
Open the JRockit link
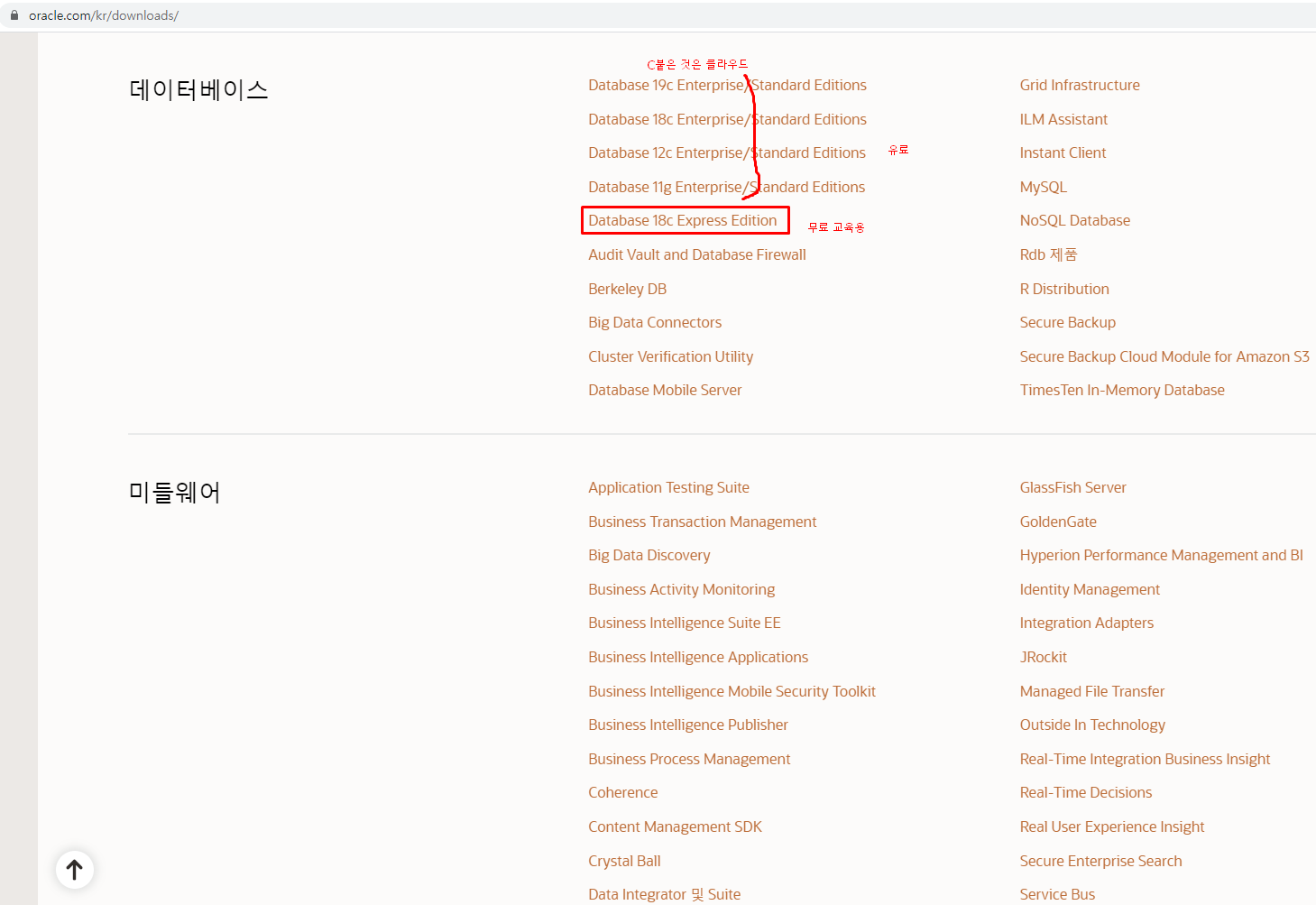click(x=1044, y=657)
